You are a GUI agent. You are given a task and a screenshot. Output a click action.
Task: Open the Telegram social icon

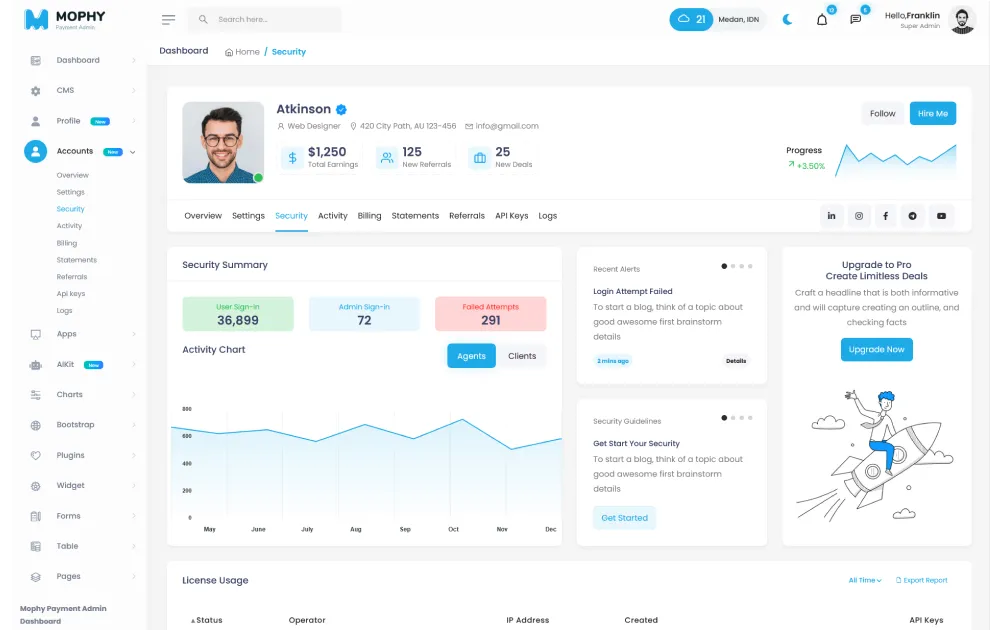pyautogui.click(x=912, y=216)
